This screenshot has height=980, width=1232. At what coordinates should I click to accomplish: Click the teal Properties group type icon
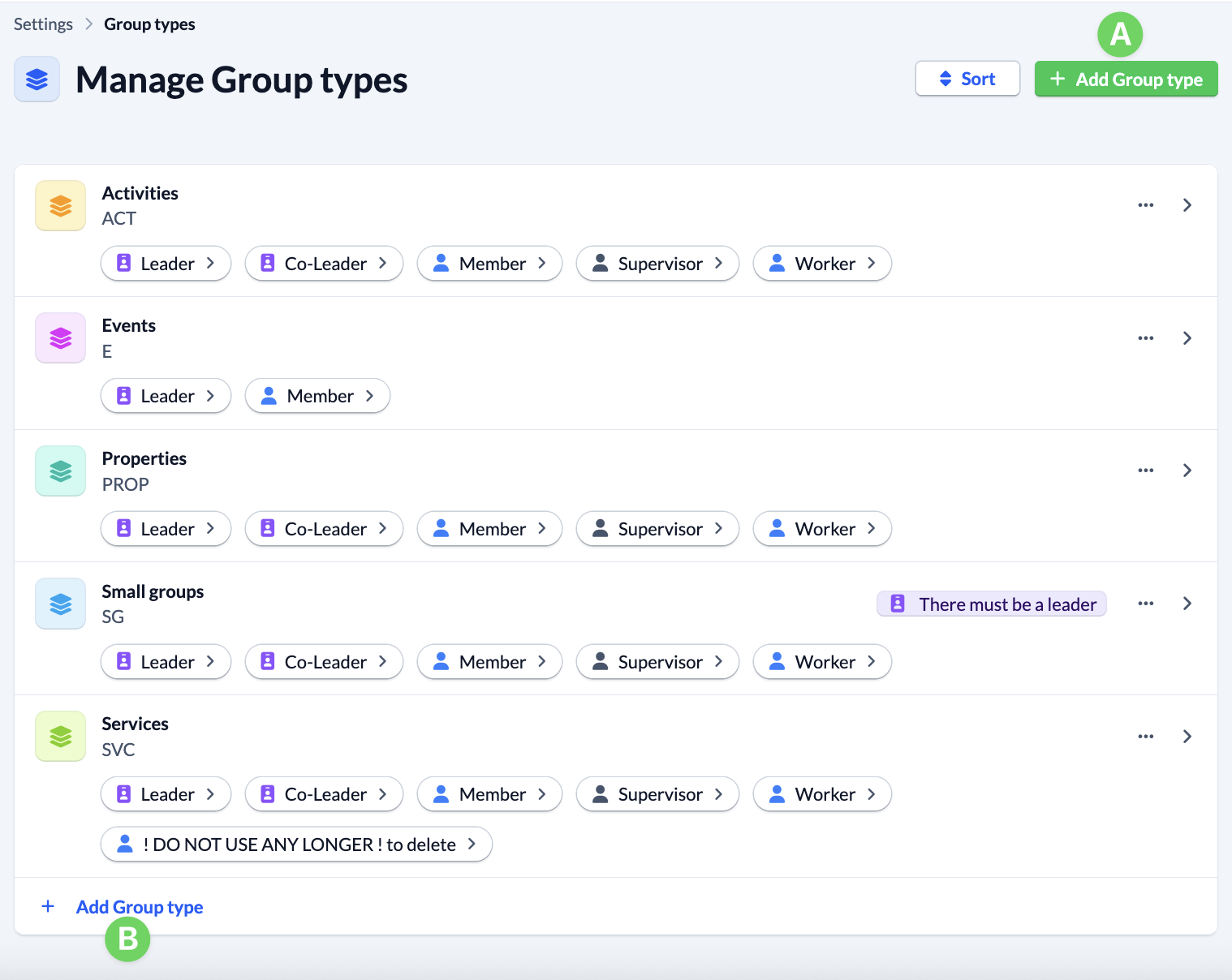[x=61, y=471]
